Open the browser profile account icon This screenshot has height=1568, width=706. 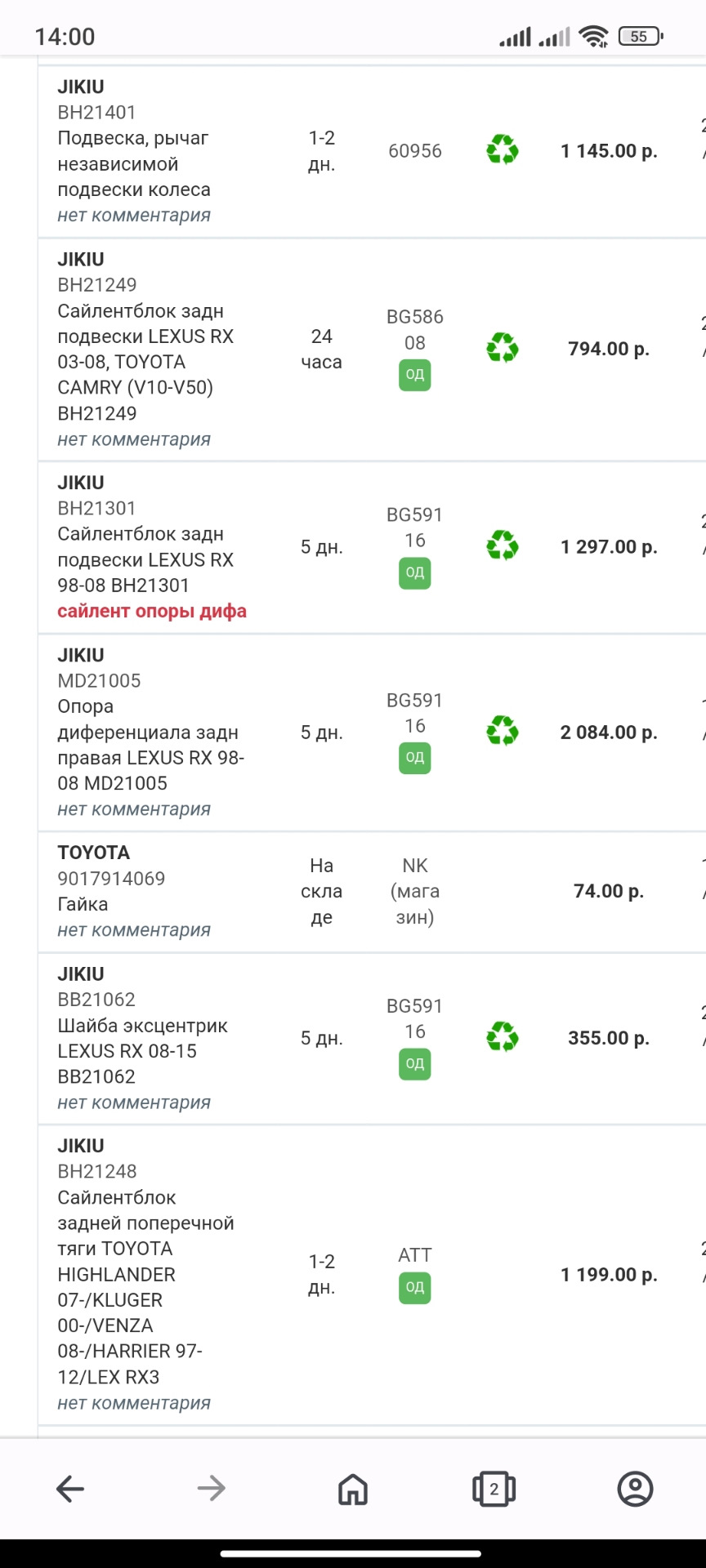pos(635,1488)
